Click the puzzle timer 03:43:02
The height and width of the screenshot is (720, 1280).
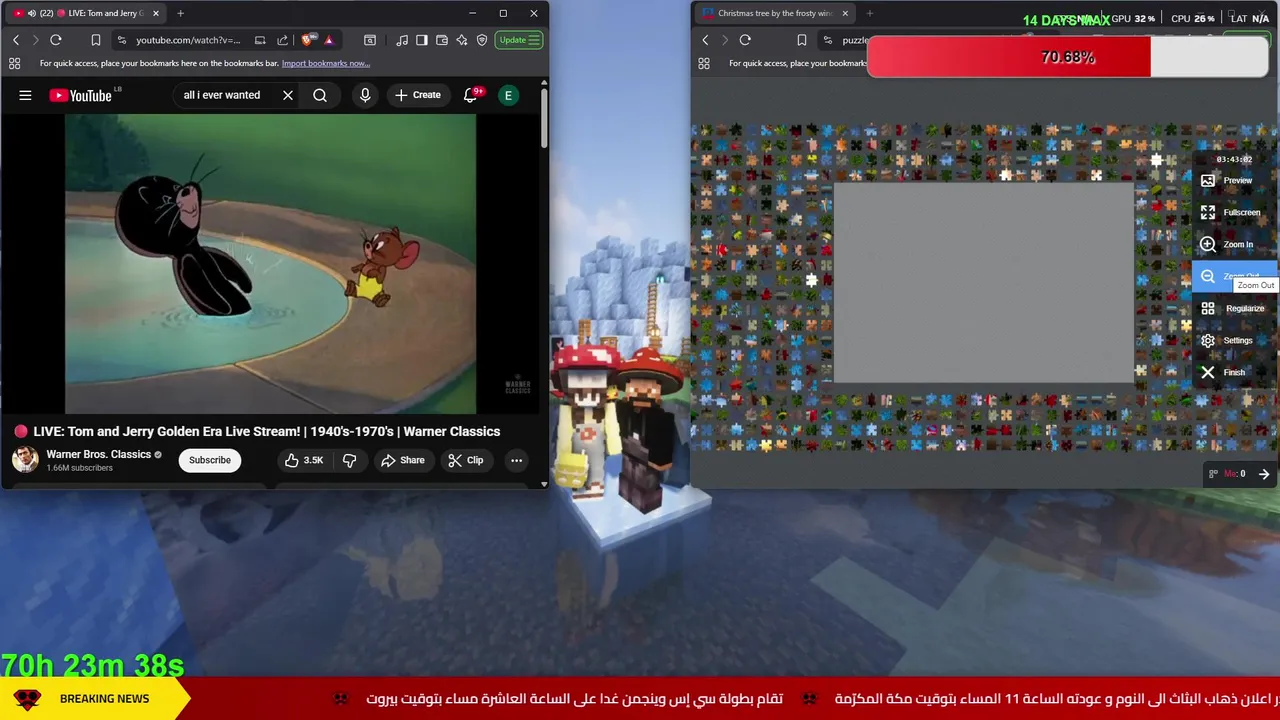point(1234,159)
